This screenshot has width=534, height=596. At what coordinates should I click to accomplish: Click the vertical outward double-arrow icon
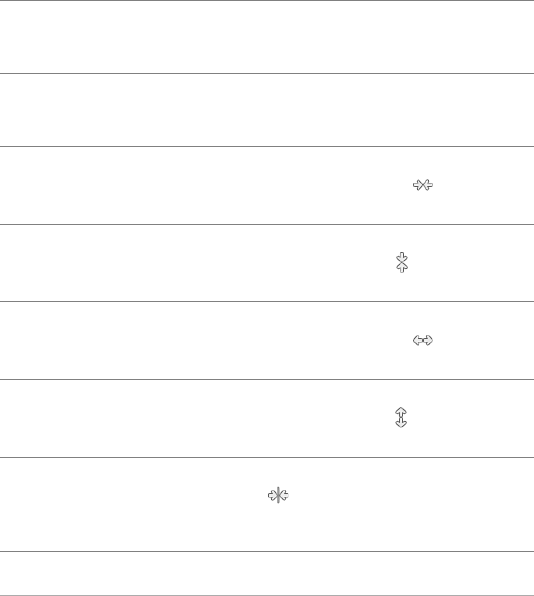point(401,417)
